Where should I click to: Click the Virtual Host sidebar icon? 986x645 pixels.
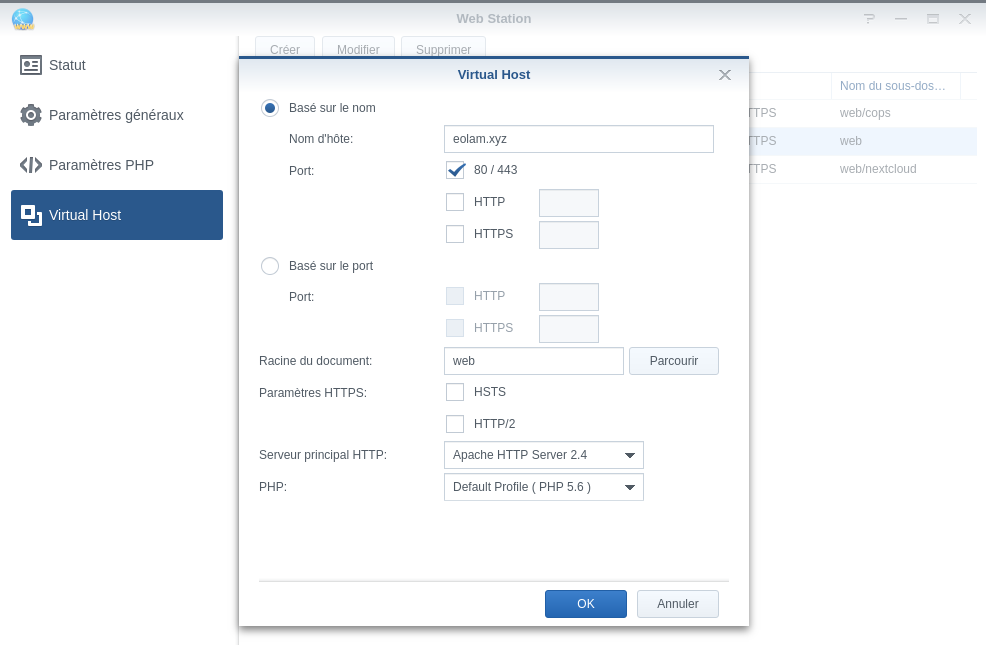coord(31,215)
